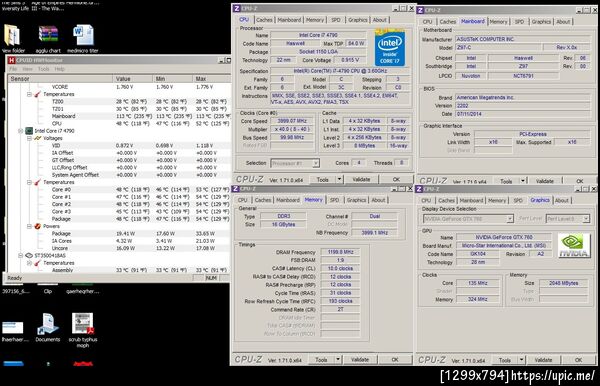This screenshot has width=600, height=386.
Task: Switch to SPD tab in CPU-Z processor window
Action: (336, 20)
